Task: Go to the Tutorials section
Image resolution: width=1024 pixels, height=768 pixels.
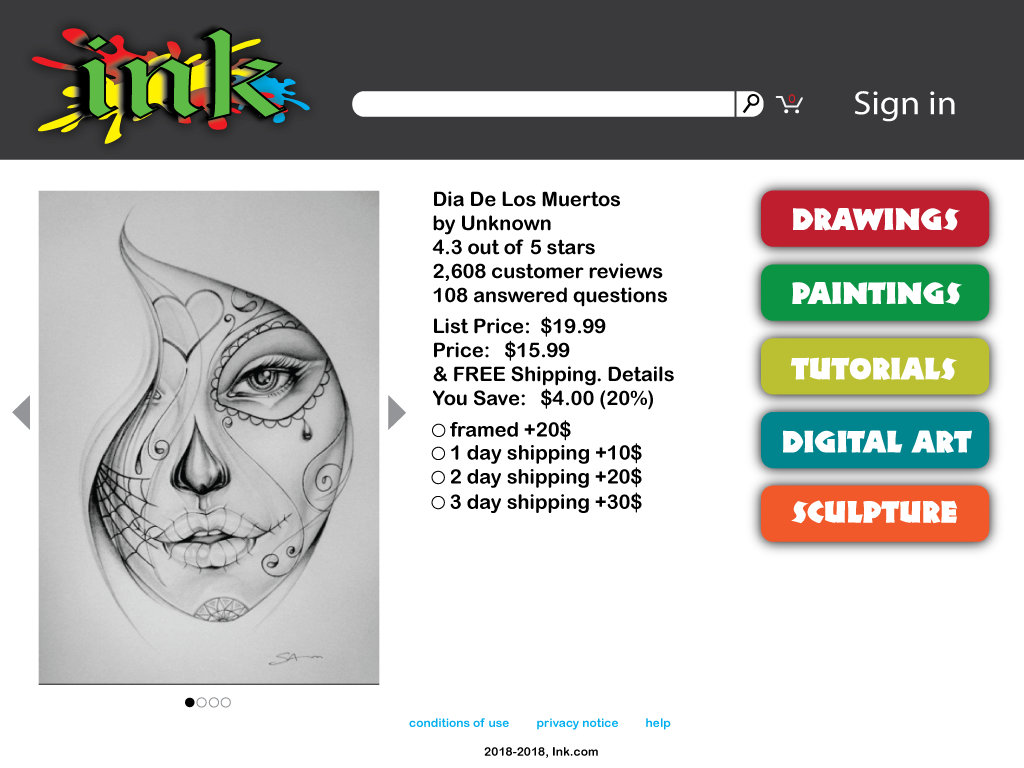Action: tap(874, 366)
